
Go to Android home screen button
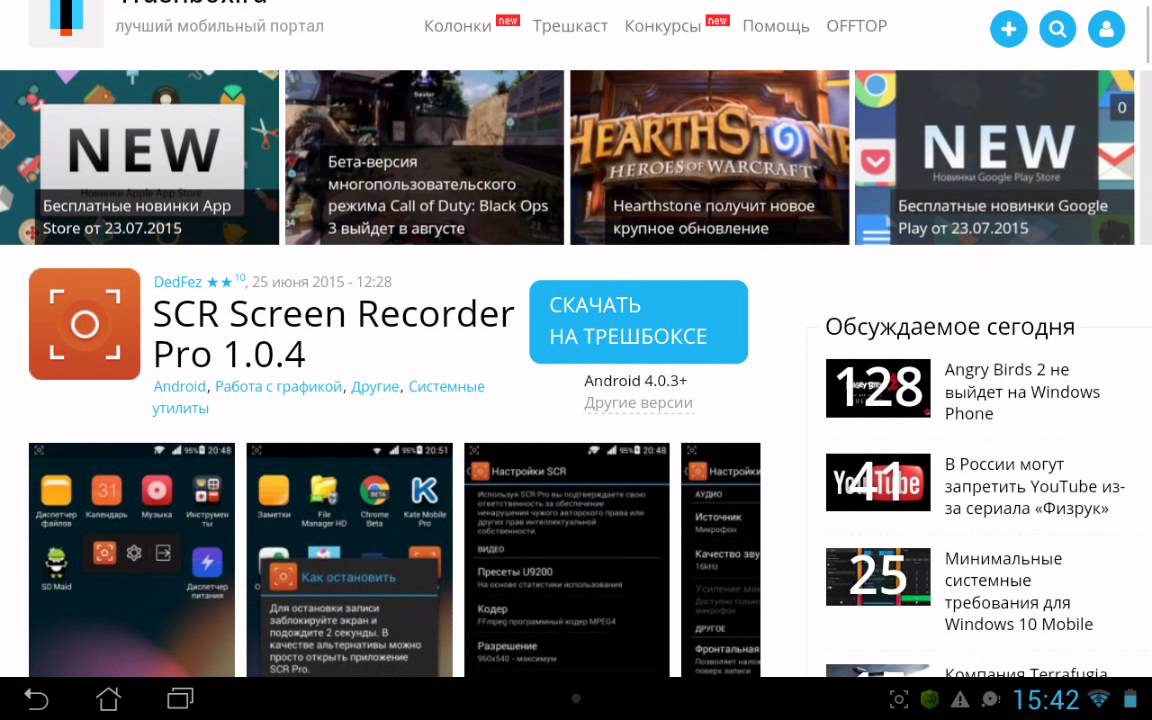coord(109,698)
